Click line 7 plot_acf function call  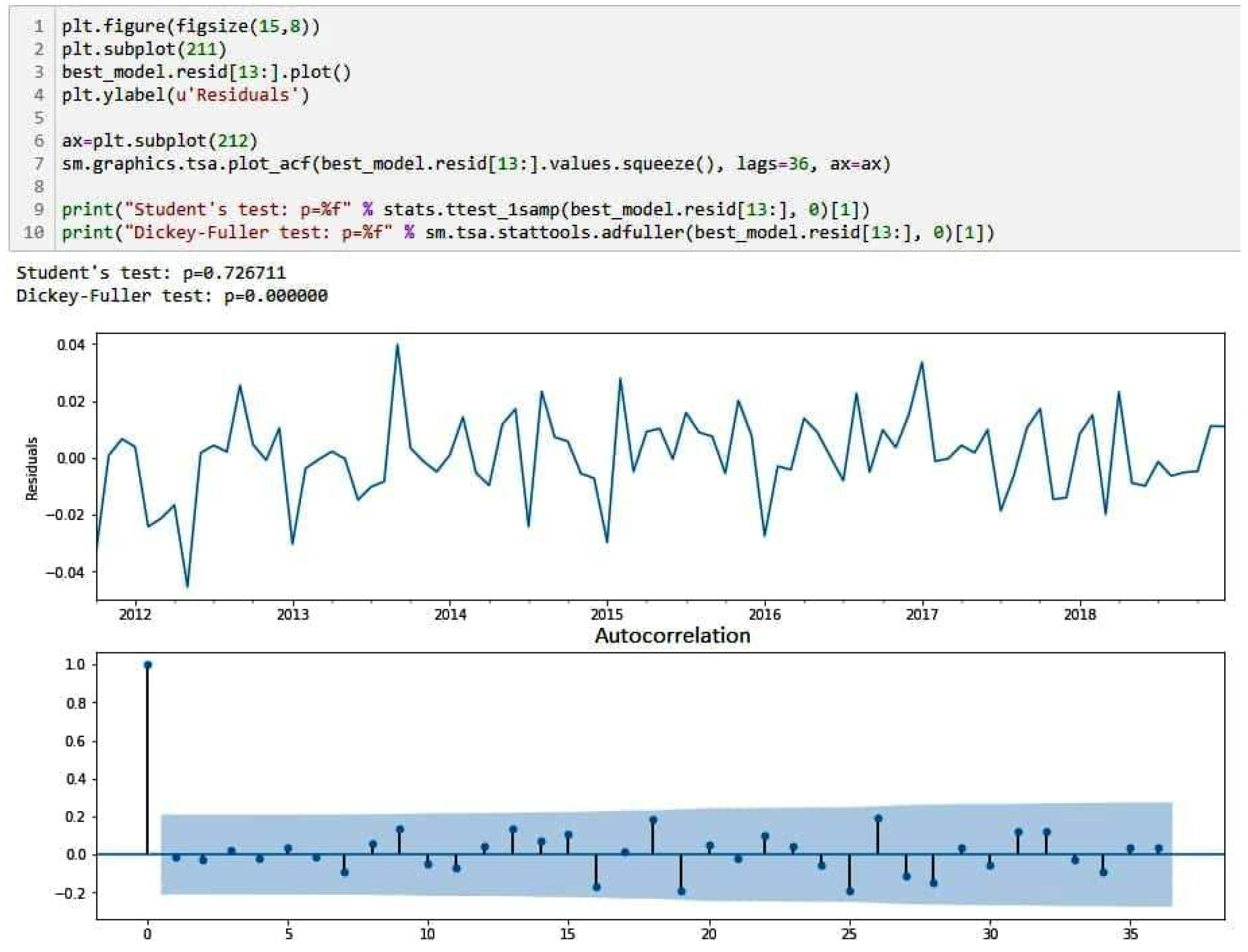(476, 164)
